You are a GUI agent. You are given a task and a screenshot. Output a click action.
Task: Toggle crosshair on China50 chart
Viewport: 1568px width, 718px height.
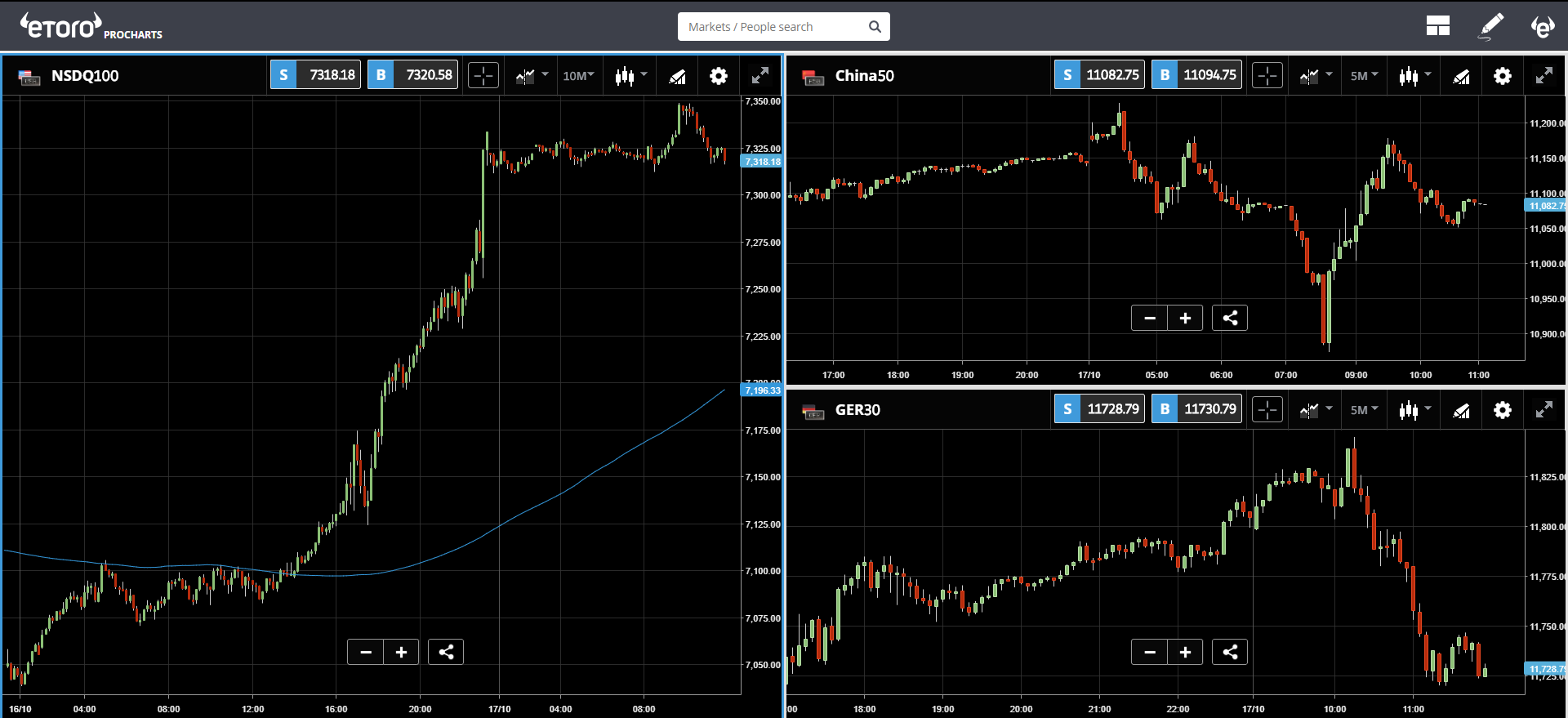1267,76
